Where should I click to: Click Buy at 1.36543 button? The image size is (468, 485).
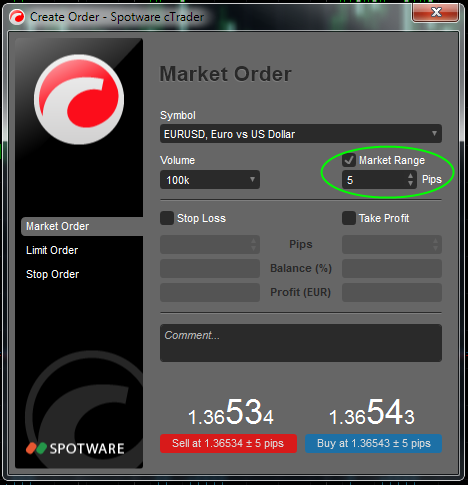pyautogui.click(x=373, y=443)
